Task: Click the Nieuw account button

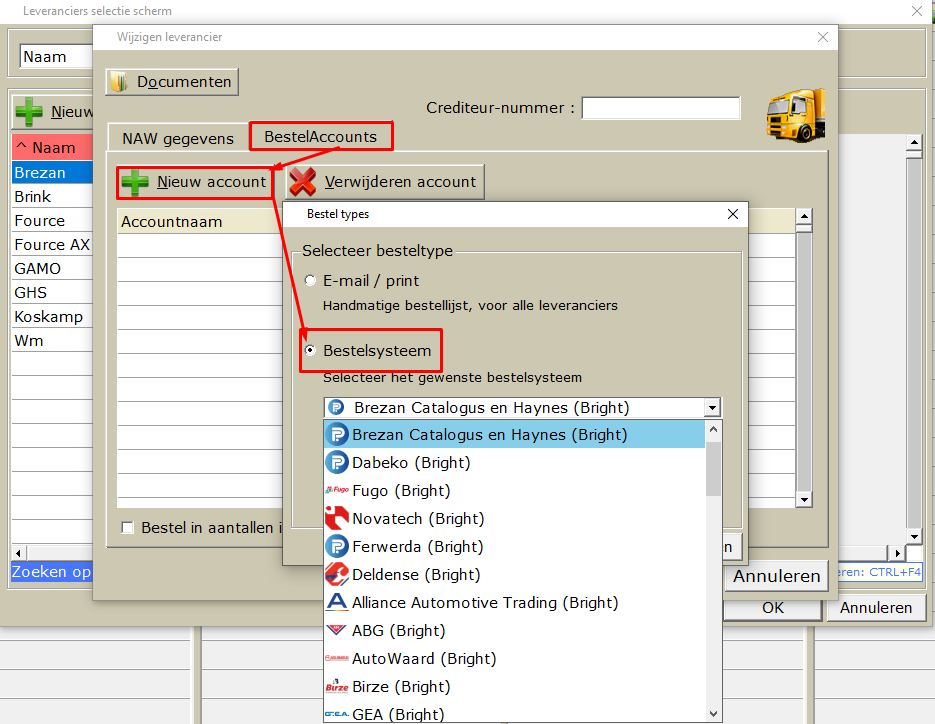Action: (194, 182)
